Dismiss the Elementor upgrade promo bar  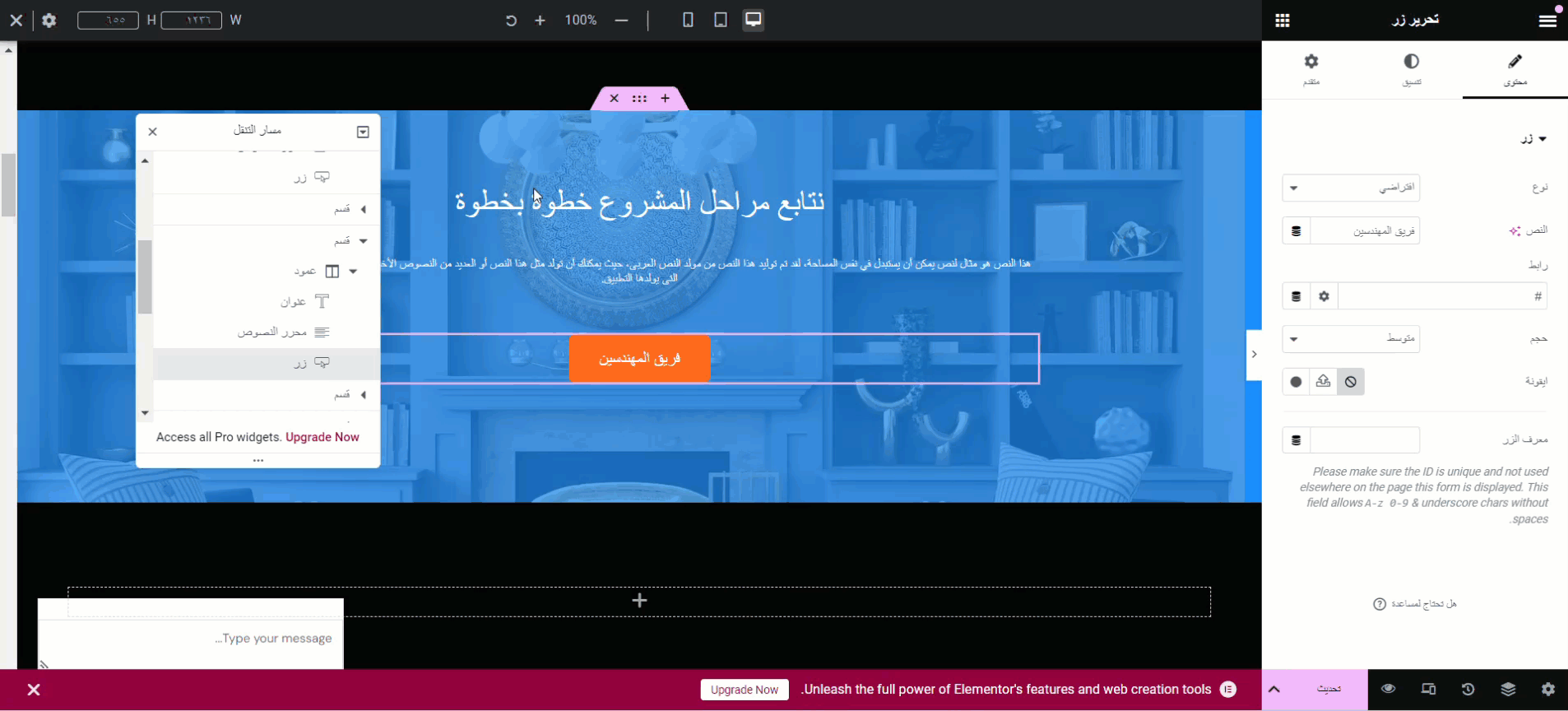[x=34, y=690]
